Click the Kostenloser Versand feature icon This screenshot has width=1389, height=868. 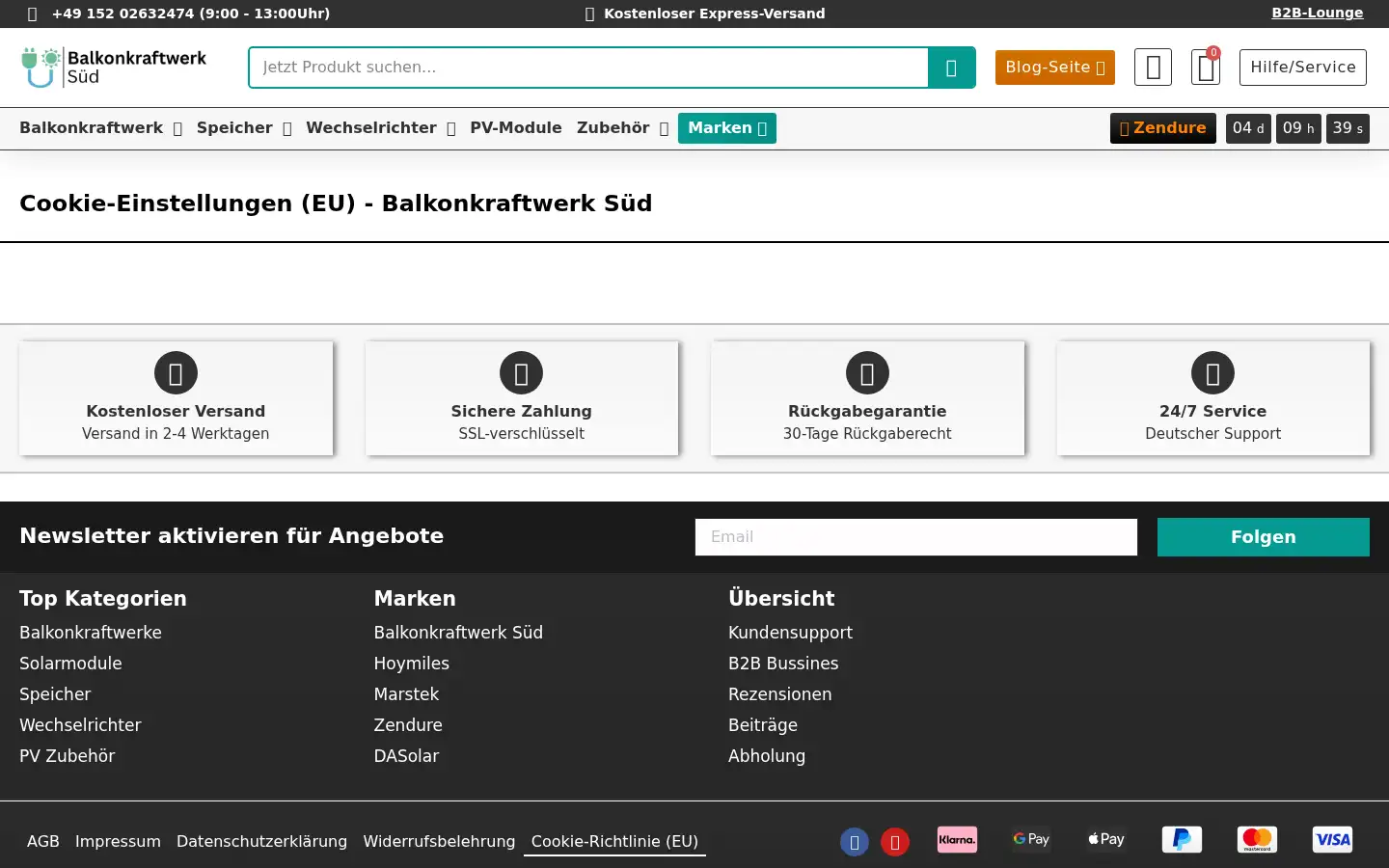click(176, 373)
